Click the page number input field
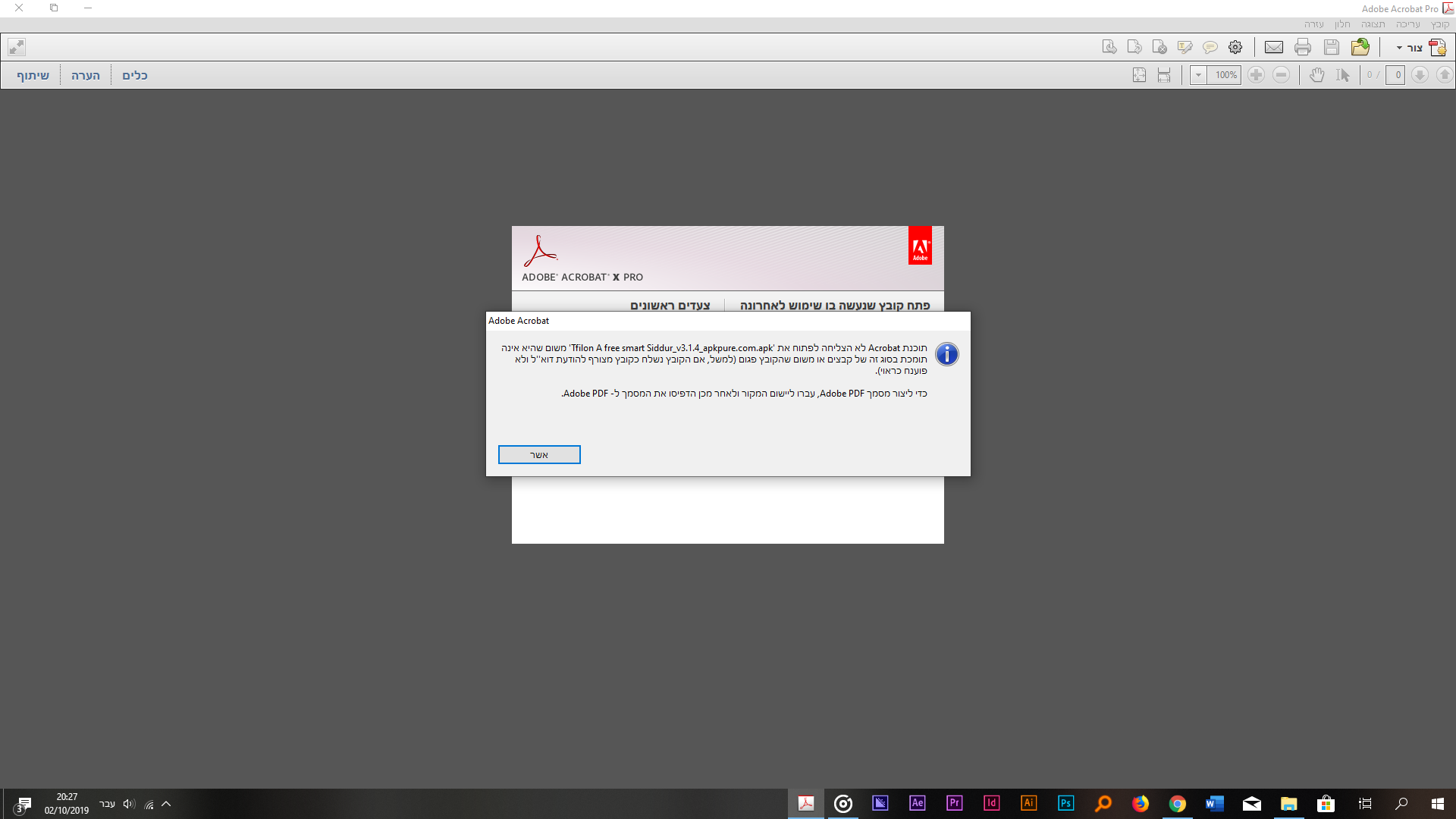This screenshot has width=1456, height=819. [x=1395, y=75]
